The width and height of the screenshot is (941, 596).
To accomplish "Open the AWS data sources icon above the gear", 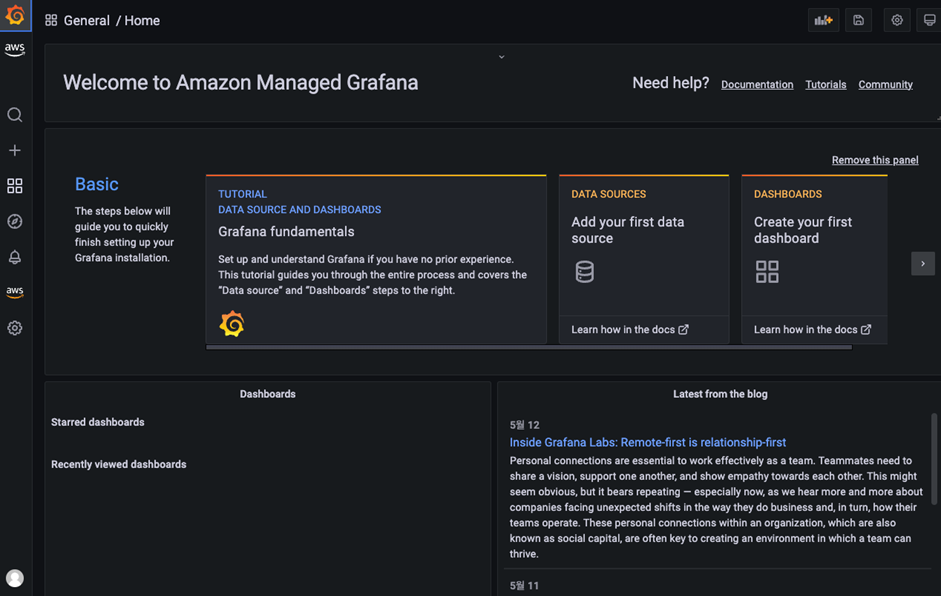I will 15,292.
